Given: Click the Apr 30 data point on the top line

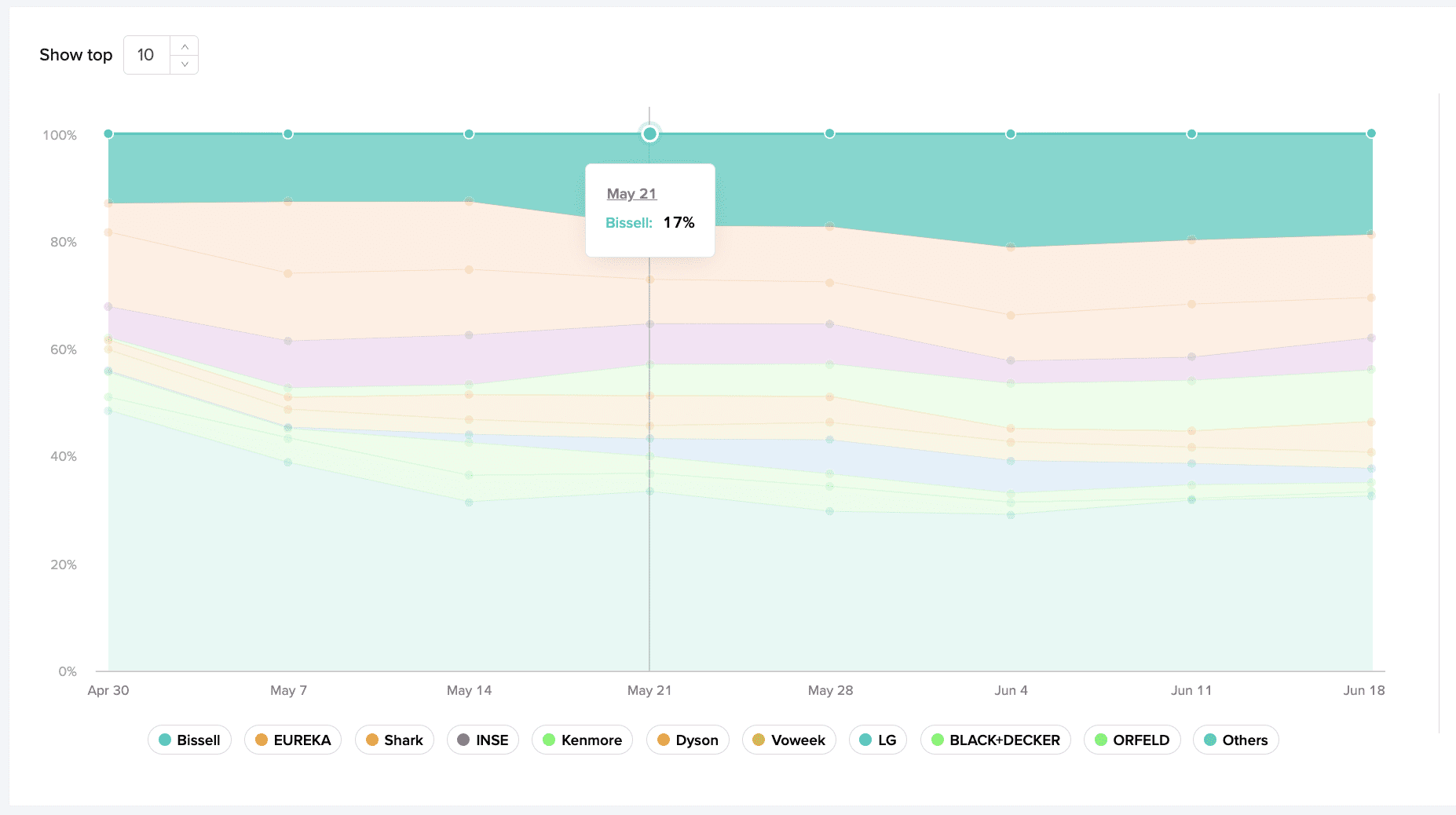Looking at the screenshot, I should pyautogui.click(x=107, y=133).
